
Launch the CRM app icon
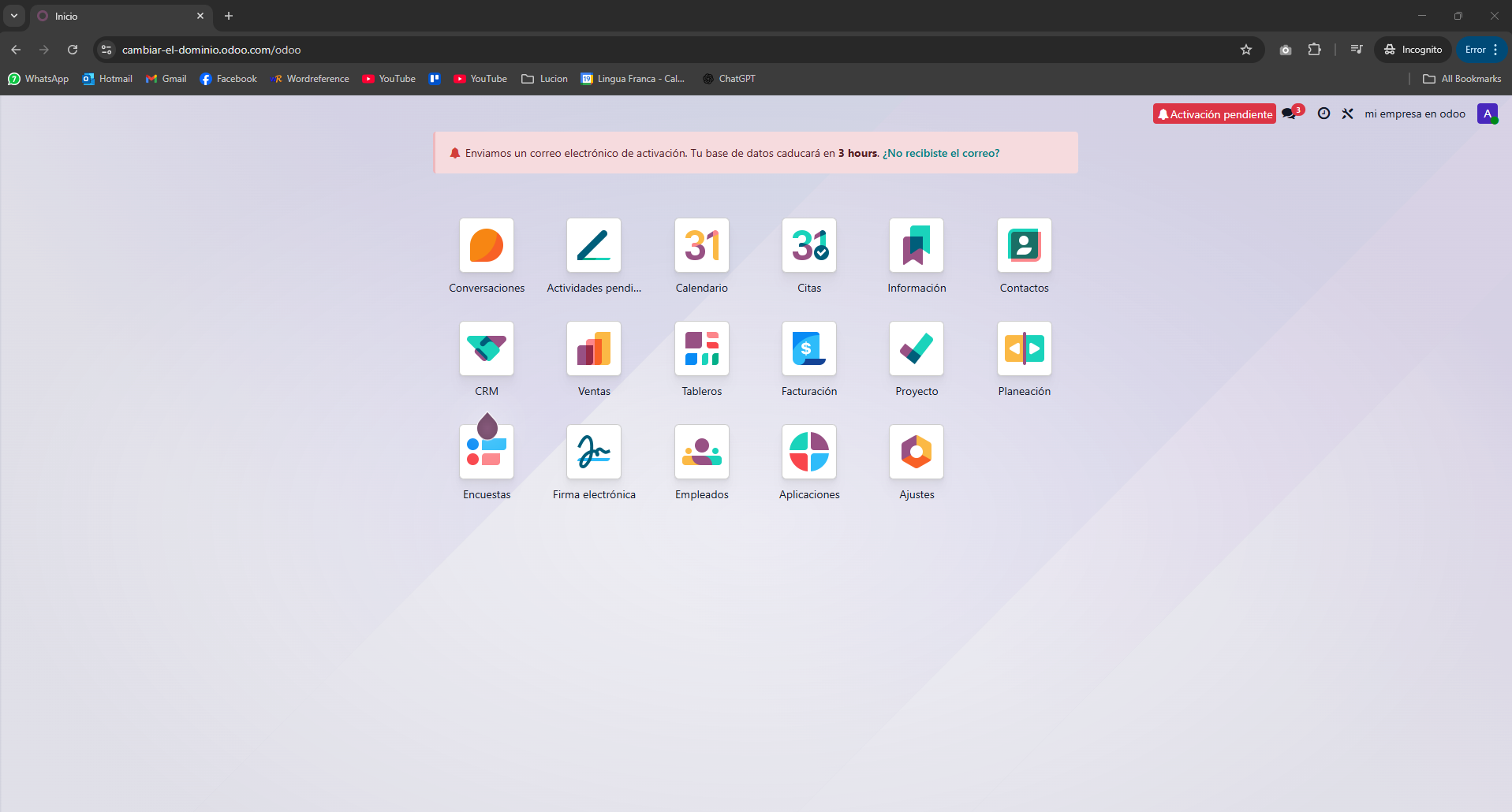487,349
